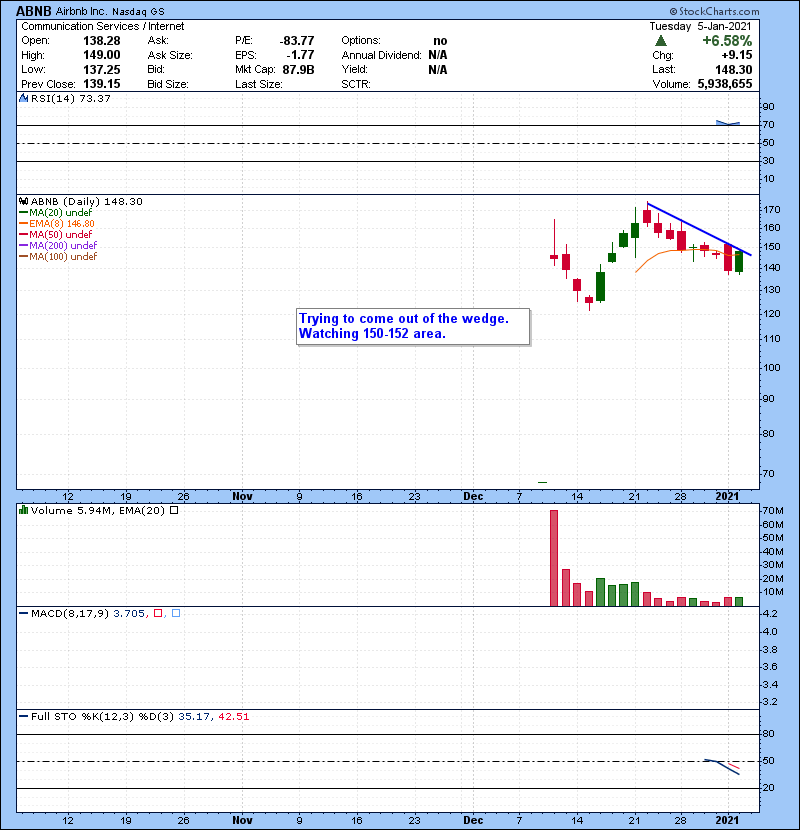Click the Volume 5.94M, EMA(20) label
Screen dimensions: 800x830
pos(98,510)
